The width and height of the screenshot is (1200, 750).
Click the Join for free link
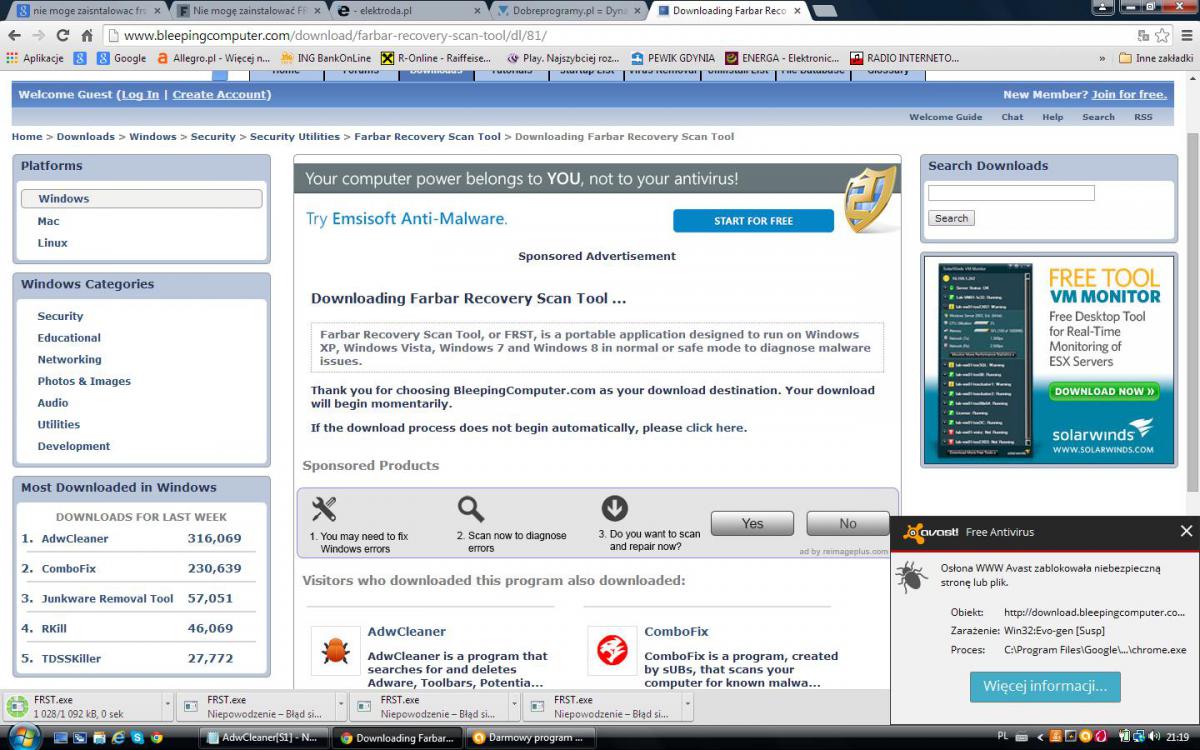(1129, 94)
